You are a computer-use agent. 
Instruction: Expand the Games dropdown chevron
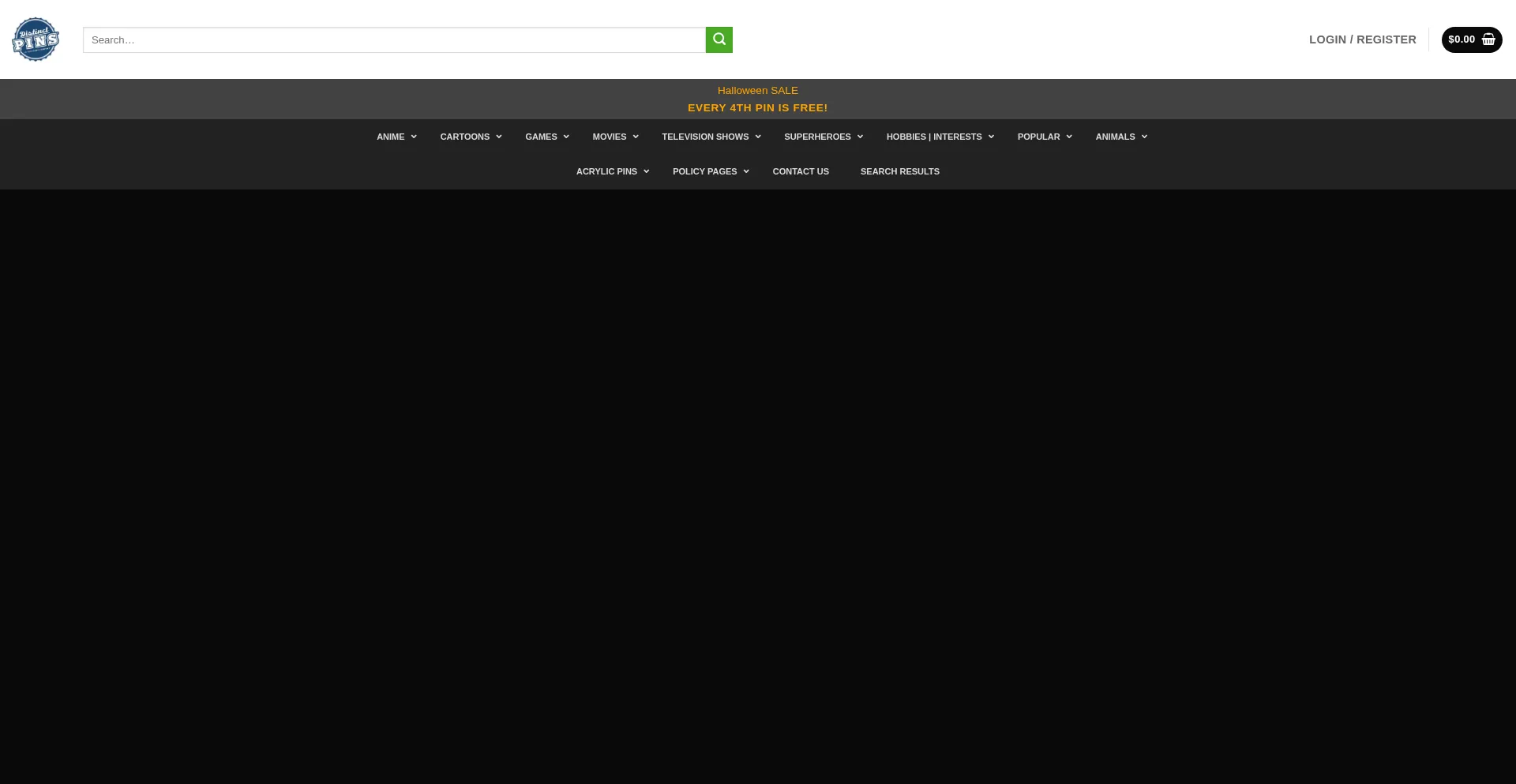pyautogui.click(x=566, y=137)
